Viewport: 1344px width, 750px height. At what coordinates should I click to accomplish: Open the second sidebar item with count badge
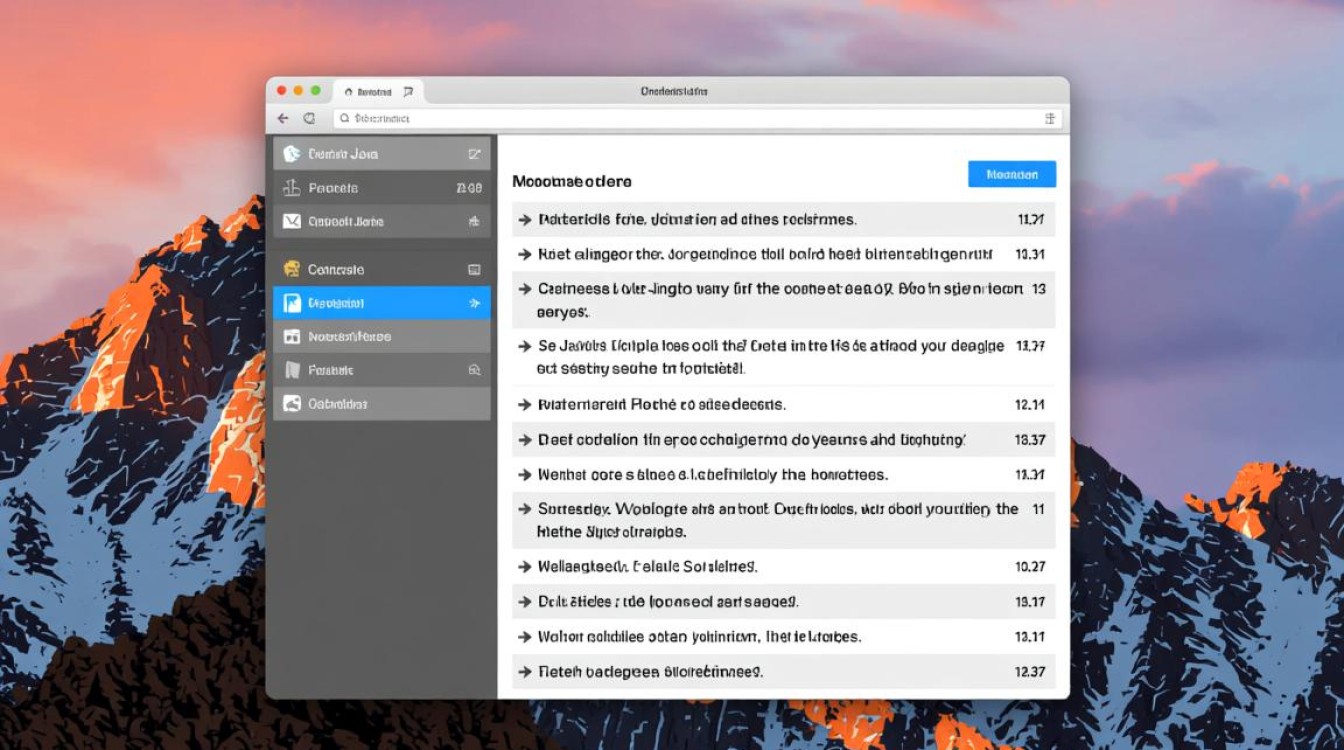pos(381,188)
